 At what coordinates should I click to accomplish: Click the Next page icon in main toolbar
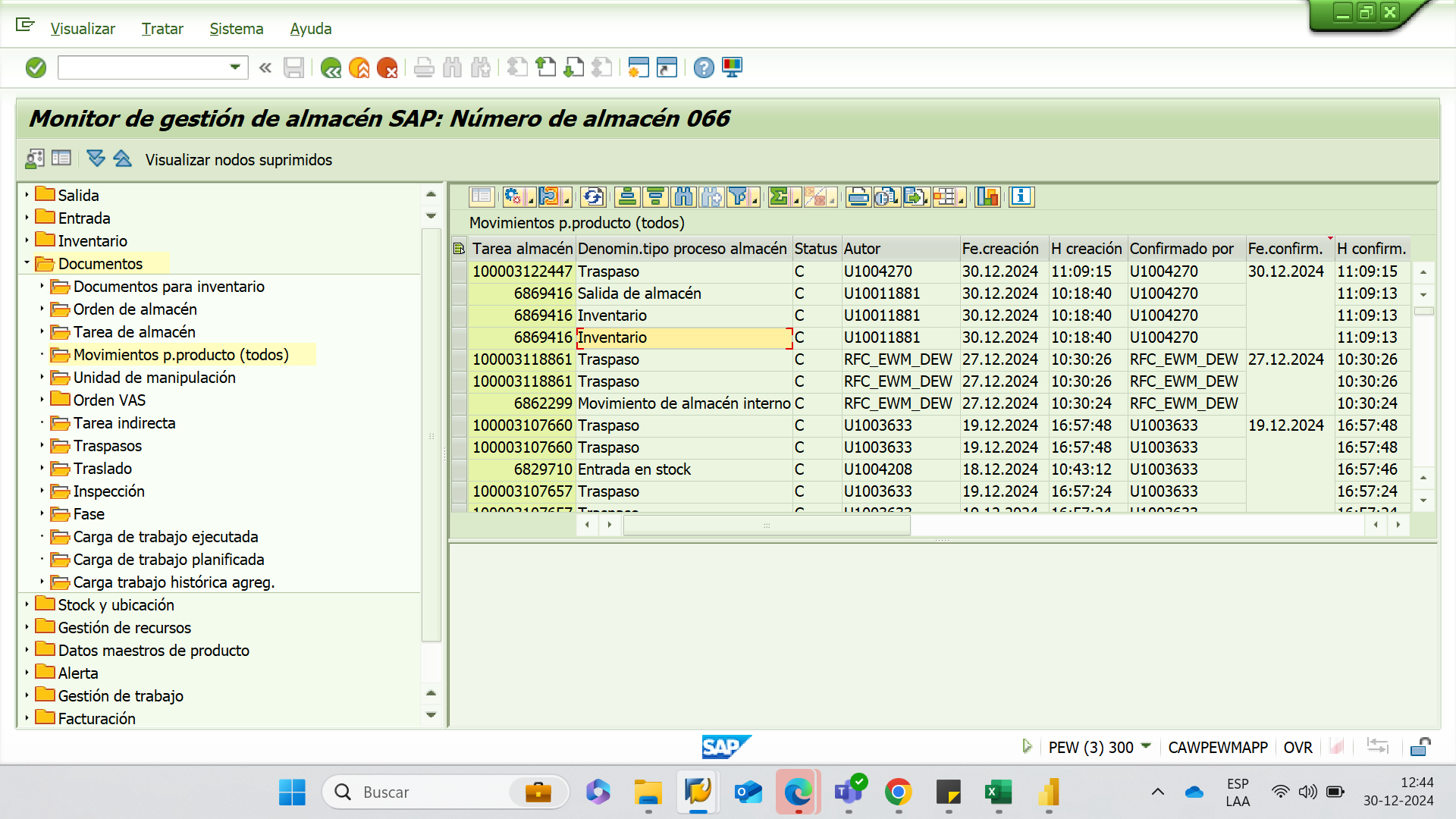(573, 68)
